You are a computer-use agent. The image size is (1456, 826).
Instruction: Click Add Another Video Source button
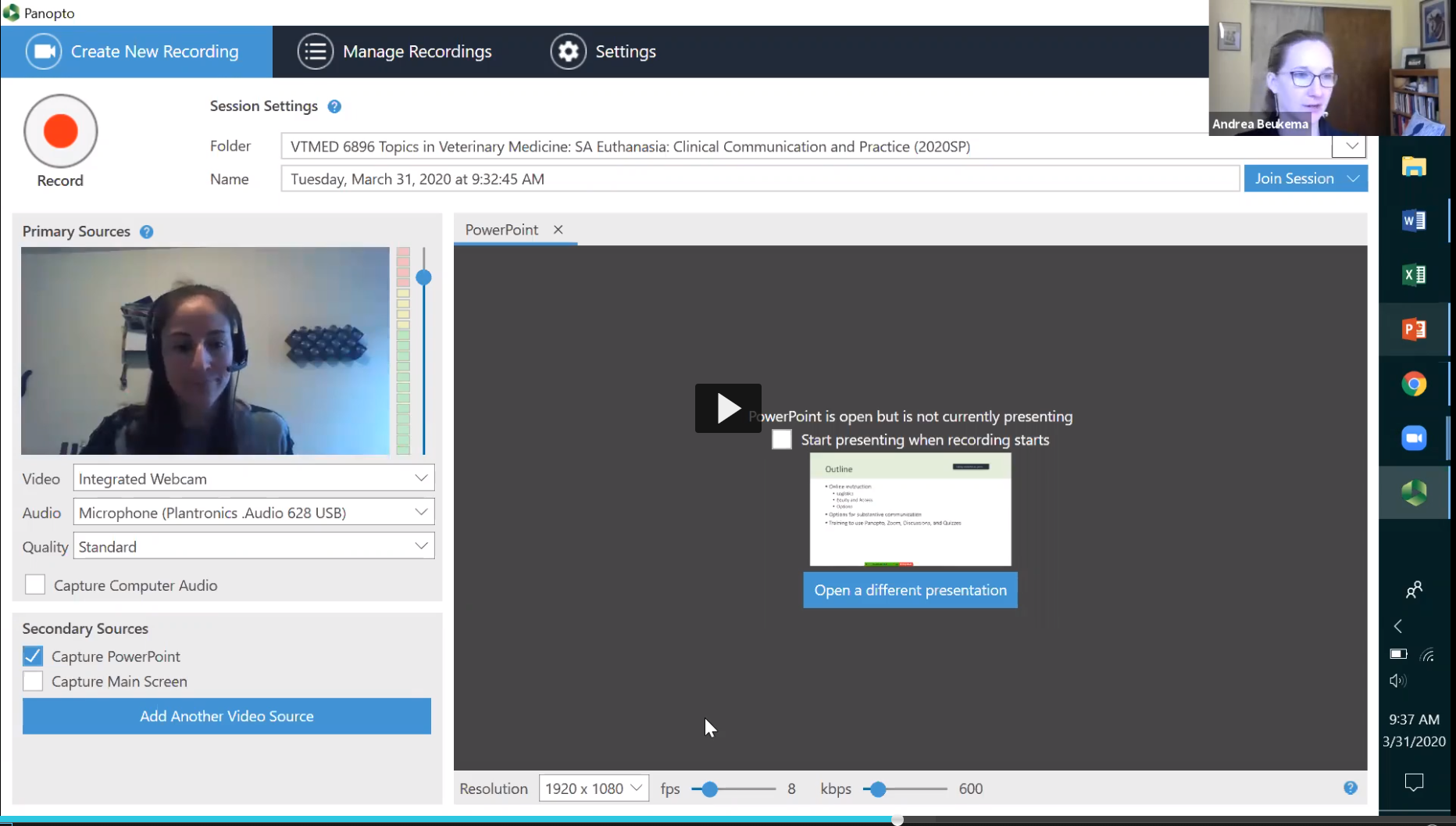[227, 716]
